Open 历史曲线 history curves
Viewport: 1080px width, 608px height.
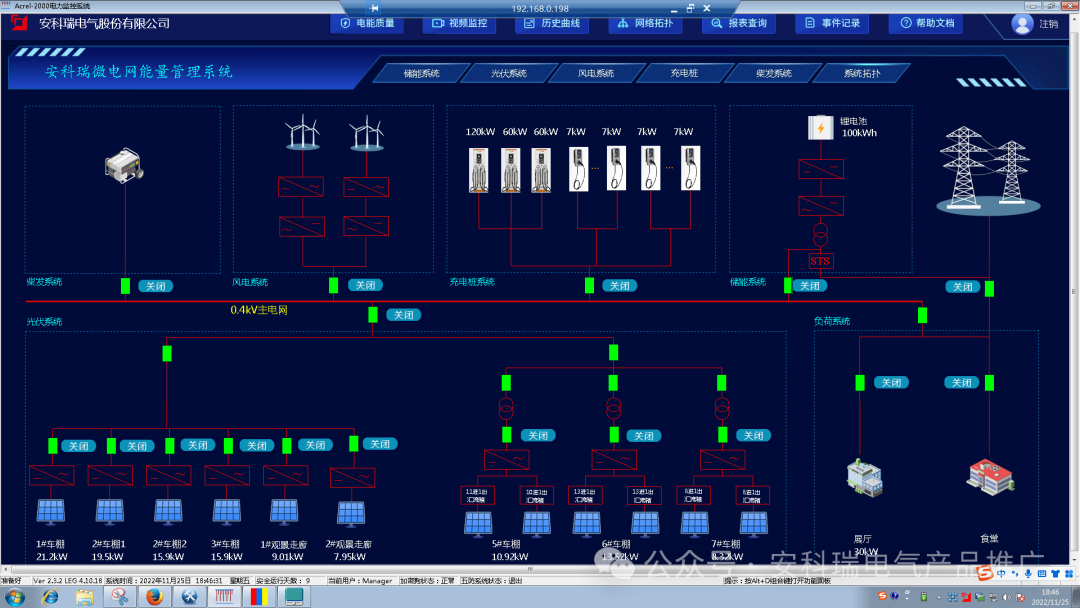click(x=552, y=23)
